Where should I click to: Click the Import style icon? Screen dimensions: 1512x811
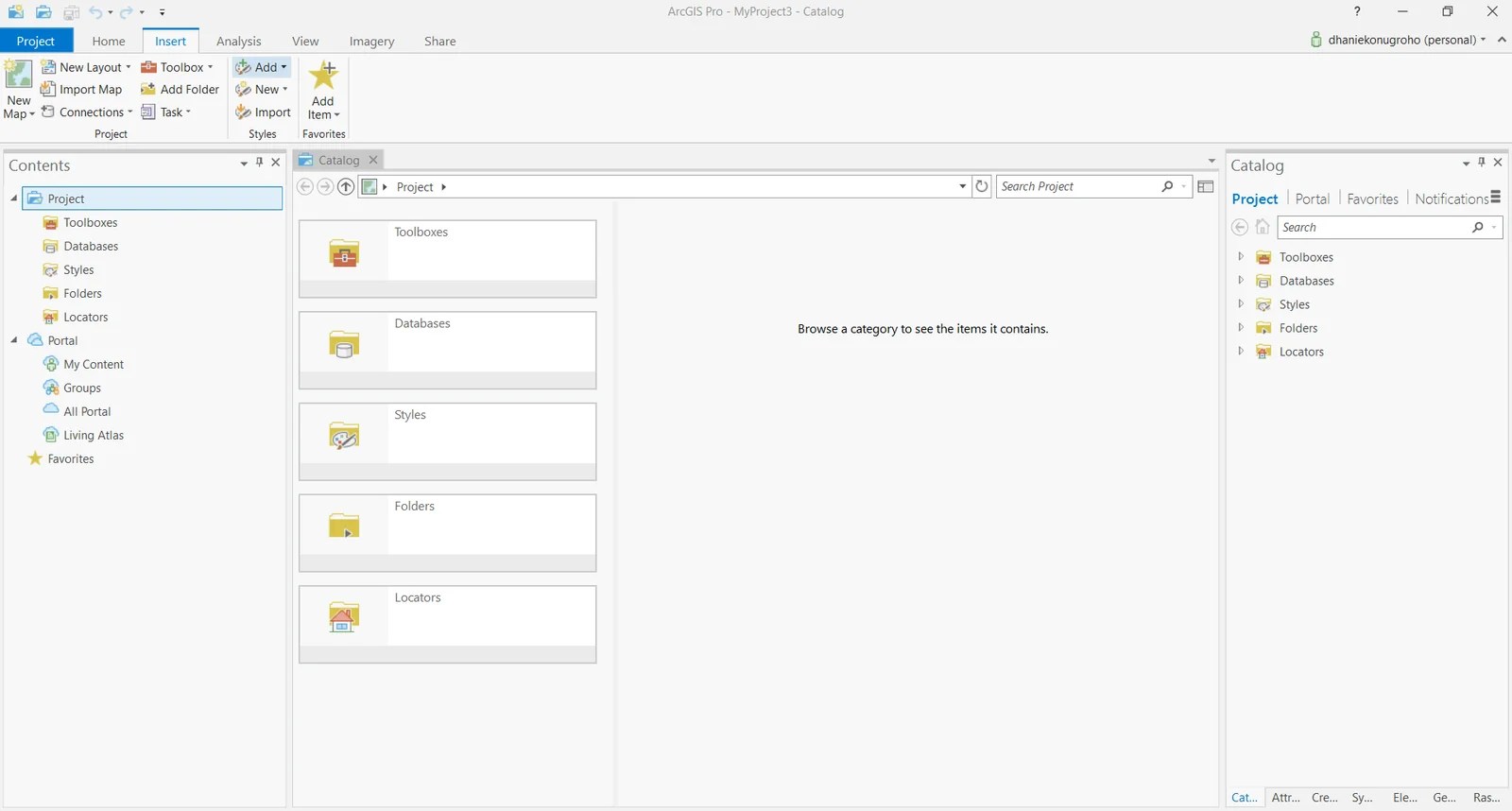(x=243, y=112)
